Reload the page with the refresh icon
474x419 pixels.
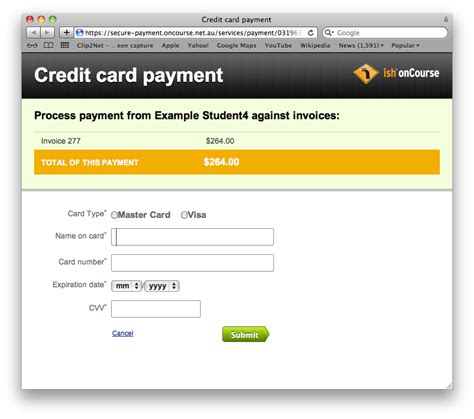311,33
